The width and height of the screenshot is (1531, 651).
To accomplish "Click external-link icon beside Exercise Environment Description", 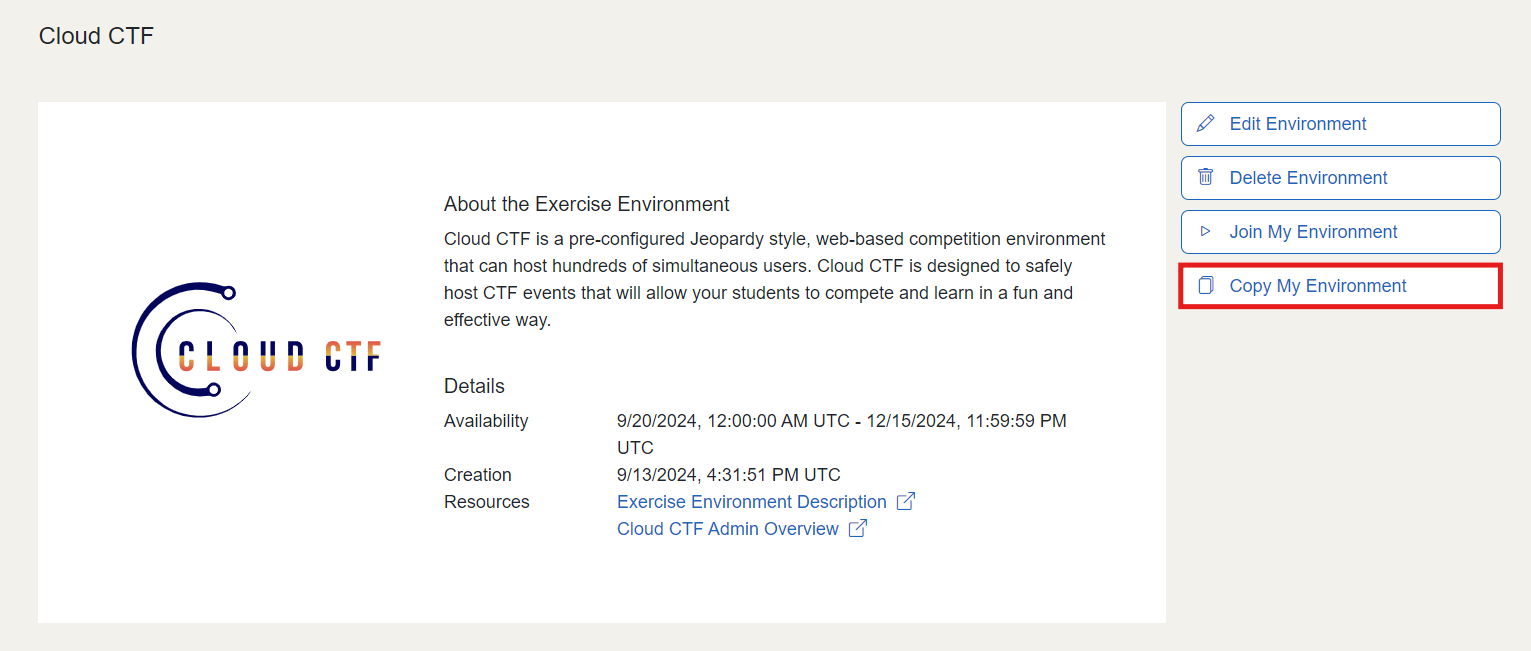I will pos(905,501).
